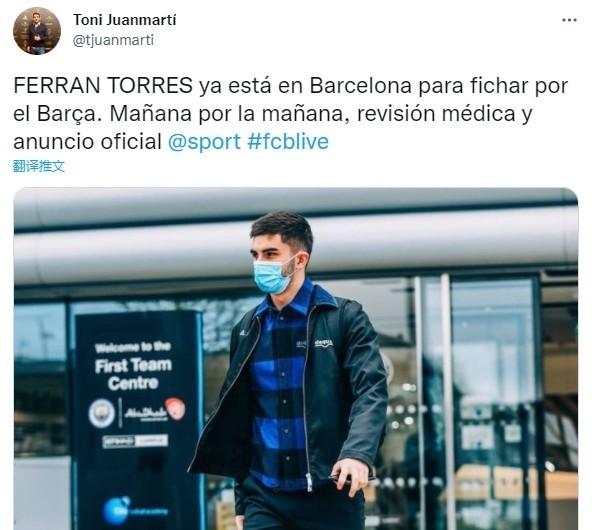This screenshot has height=530, width=592.
Task: Open the attached tweet photo
Action: (296, 359)
